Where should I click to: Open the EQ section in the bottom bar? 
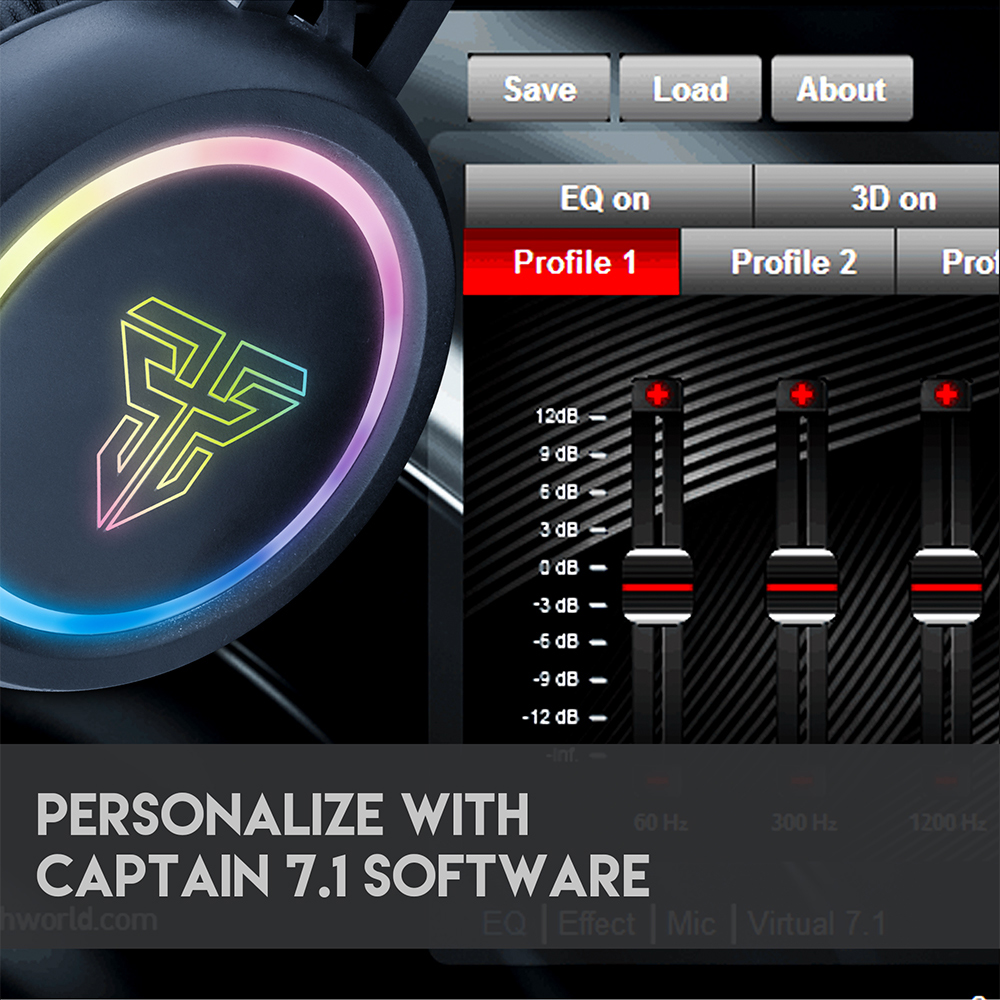pos(504,923)
